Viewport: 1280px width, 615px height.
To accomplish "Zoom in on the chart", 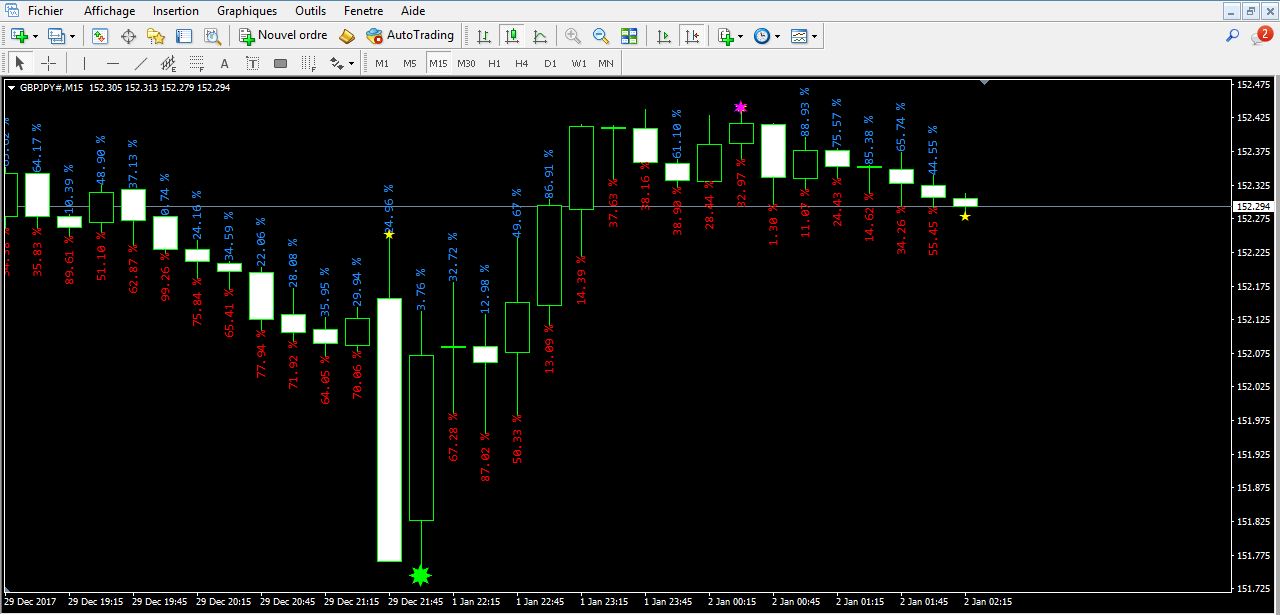I will click(x=573, y=36).
